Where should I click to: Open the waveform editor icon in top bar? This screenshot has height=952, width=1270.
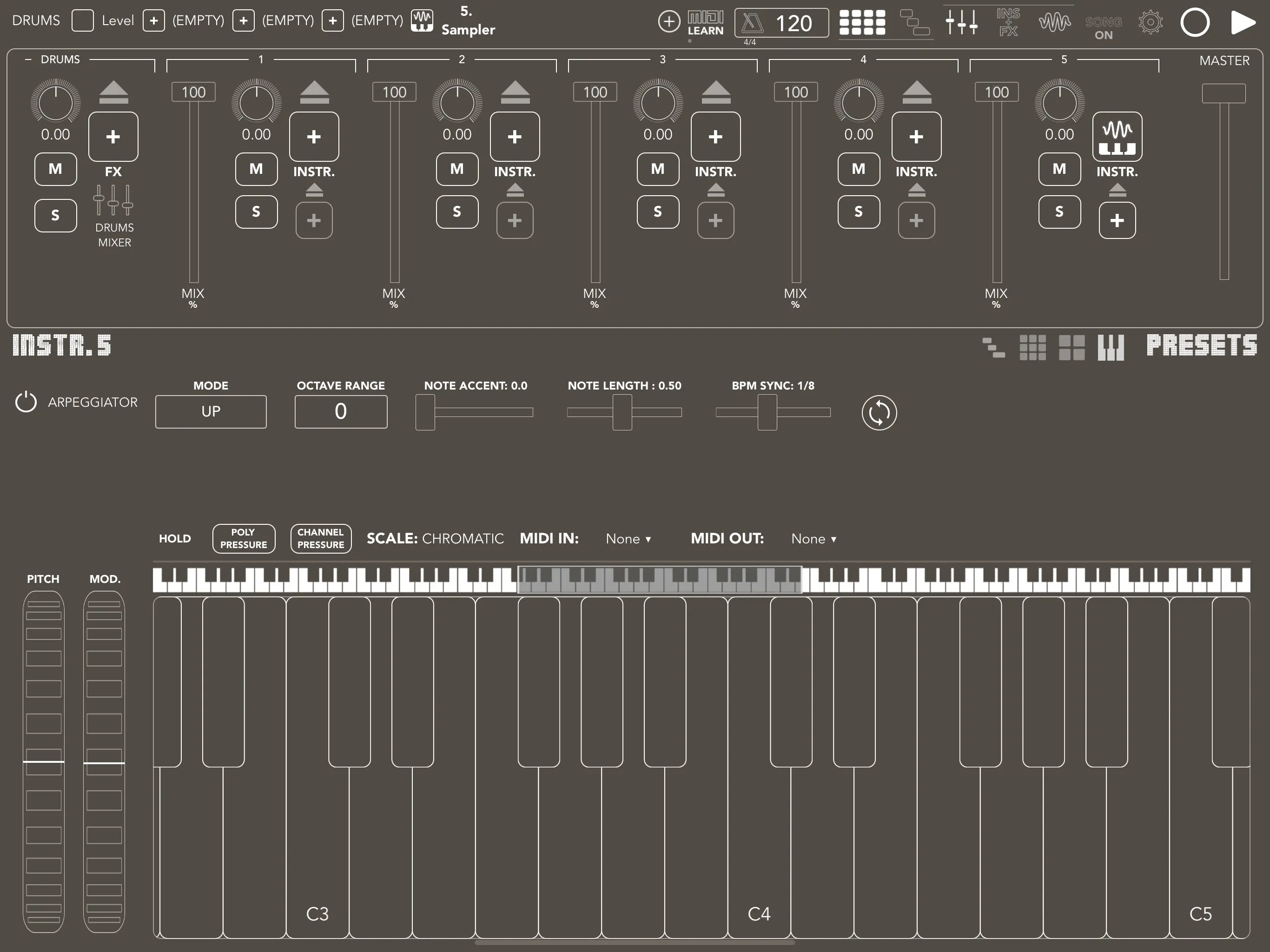(1055, 23)
